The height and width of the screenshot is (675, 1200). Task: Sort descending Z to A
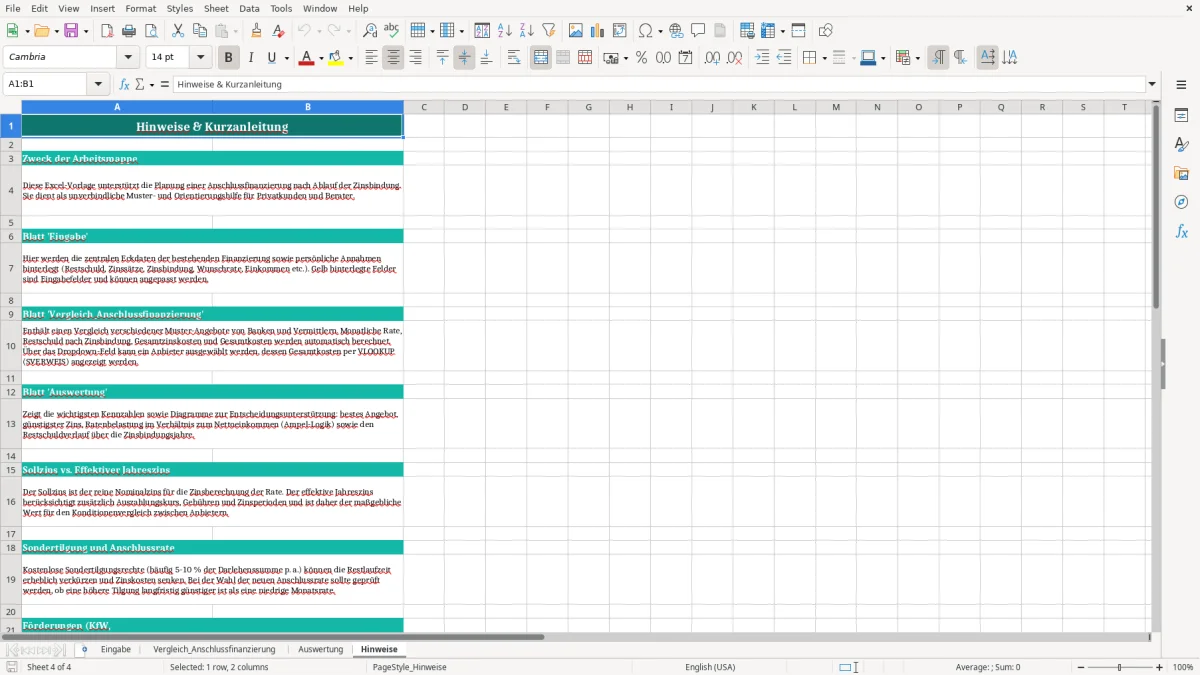point(526,31)
